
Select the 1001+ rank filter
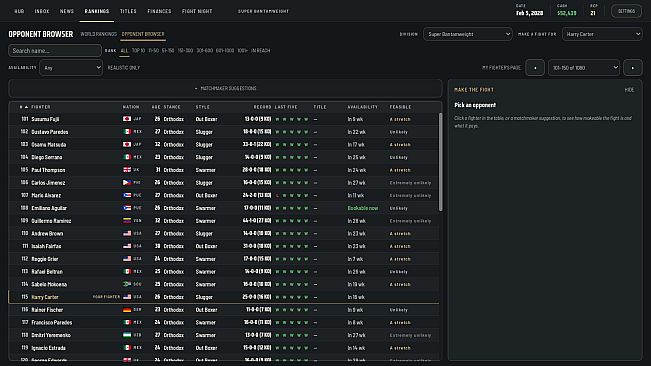pos(242,51)
